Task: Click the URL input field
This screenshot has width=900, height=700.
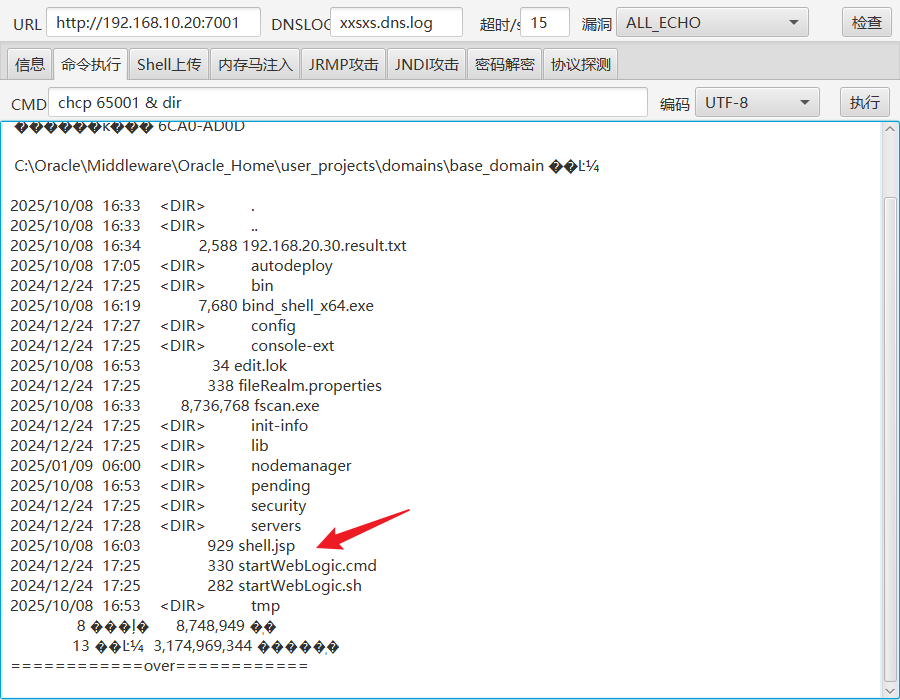Action: pyautogui.click(x=152, y=22)
